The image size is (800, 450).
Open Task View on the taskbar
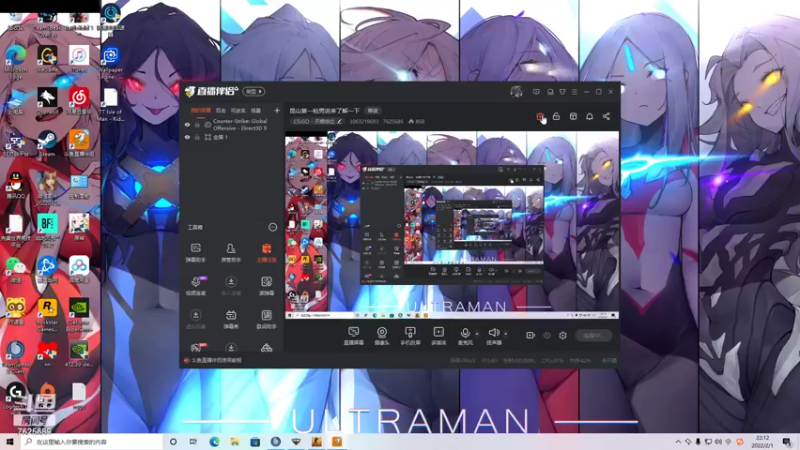(193, 442)
